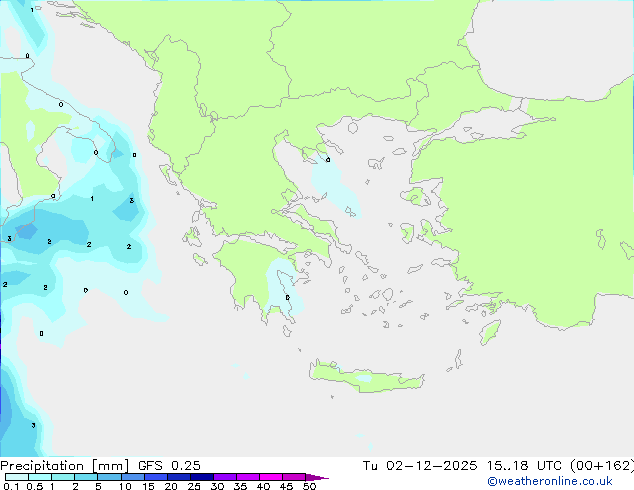The width and height of the screenshot is (634, 490).
Task: Click the legend label "20"
Action: (x=171, y=486)
